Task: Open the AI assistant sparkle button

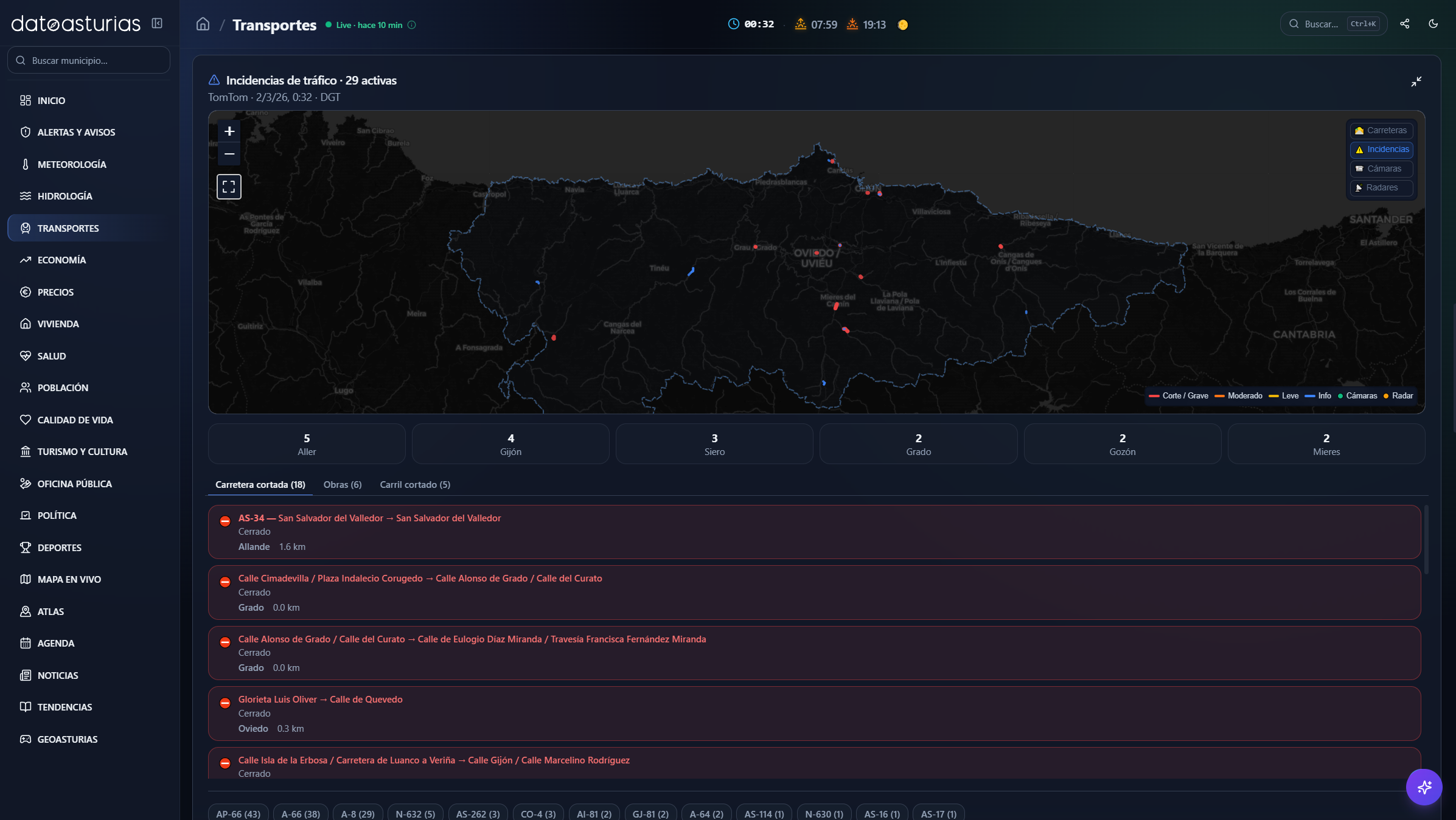Action: (x=1424, y=787)
